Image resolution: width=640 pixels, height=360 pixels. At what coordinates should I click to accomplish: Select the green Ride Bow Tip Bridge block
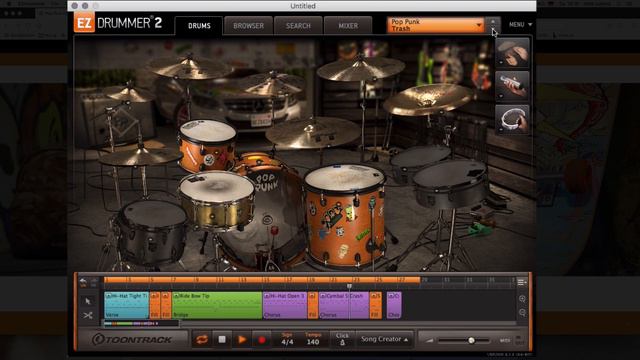pos(217,305)
